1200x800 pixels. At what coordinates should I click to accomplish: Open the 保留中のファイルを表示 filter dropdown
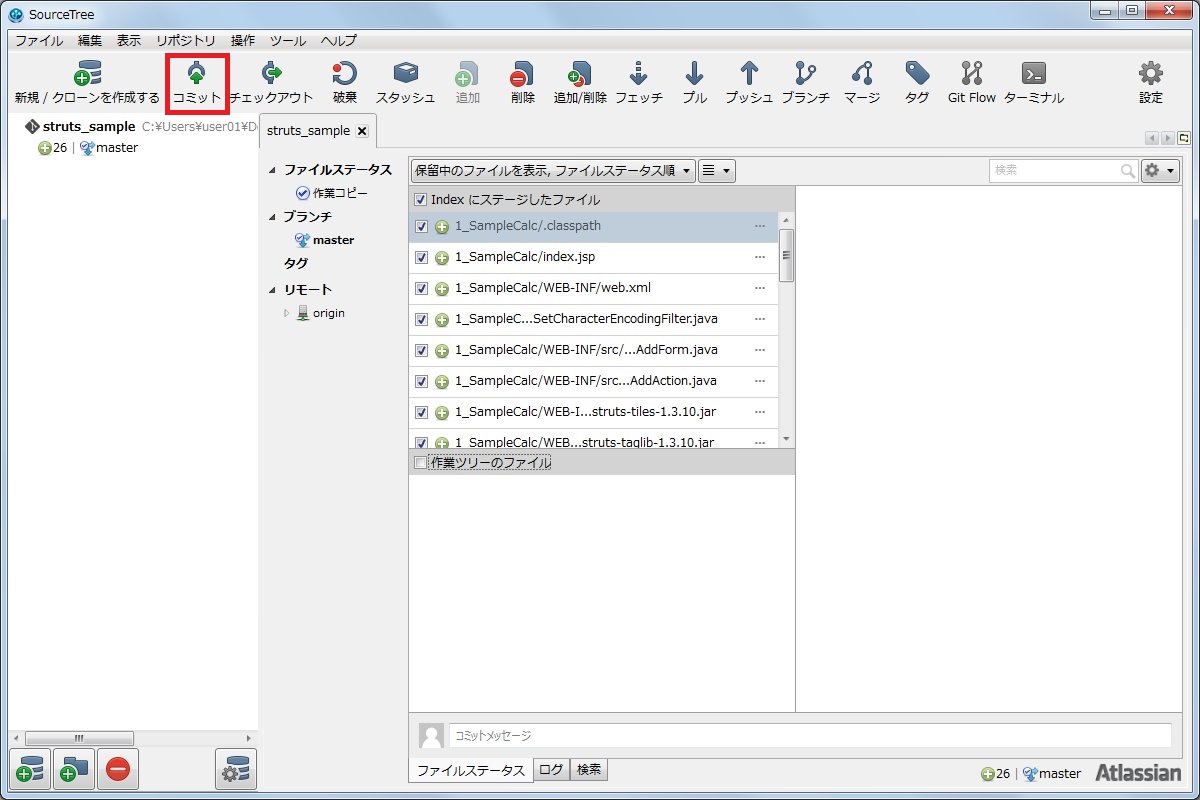(x=553, y=171)
